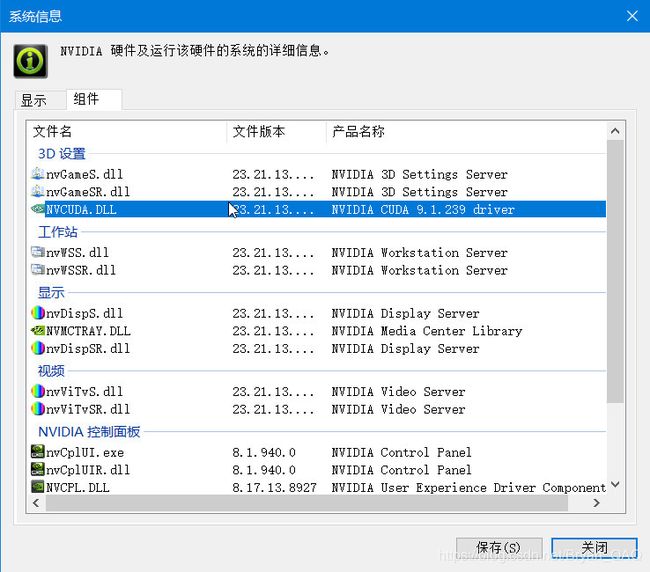
Task: Select the nvViTvS.dll file name
Action: tap(85, 392)
